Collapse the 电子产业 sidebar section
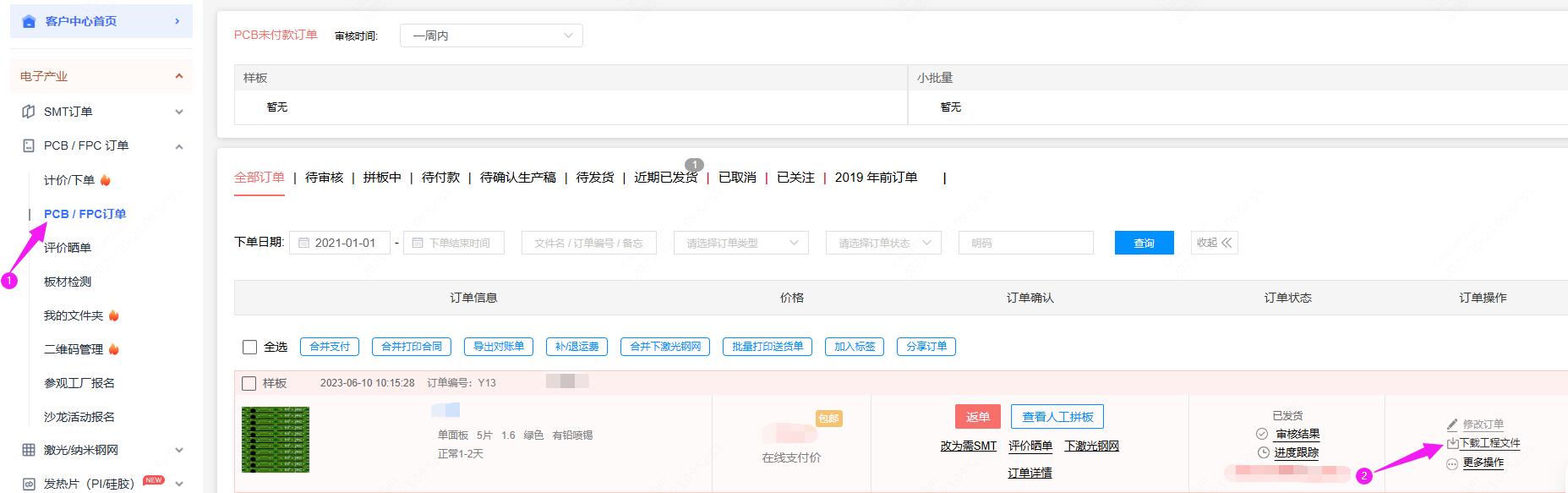 [178, 76]
